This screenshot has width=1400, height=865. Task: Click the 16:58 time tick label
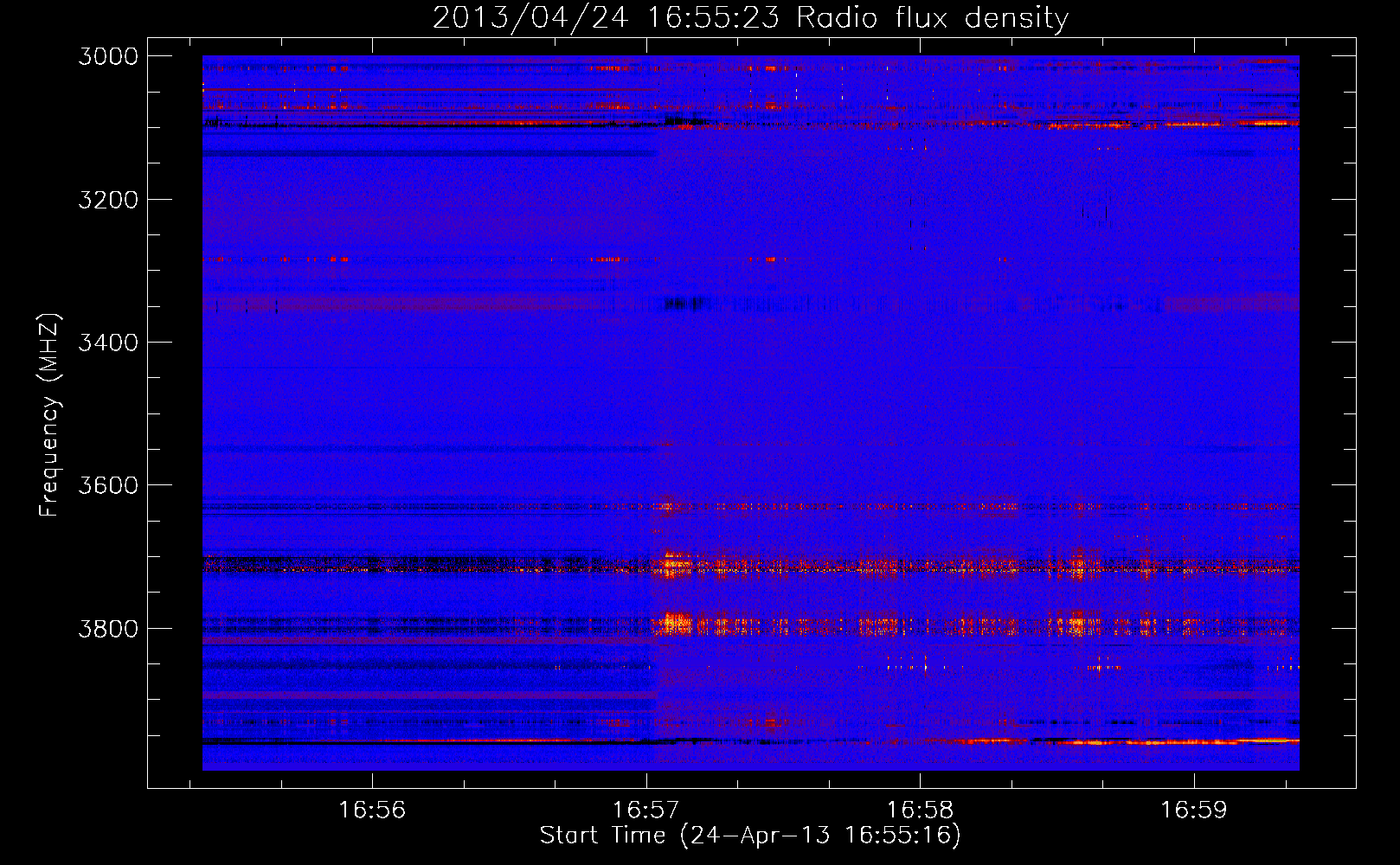tap(920, 811)
